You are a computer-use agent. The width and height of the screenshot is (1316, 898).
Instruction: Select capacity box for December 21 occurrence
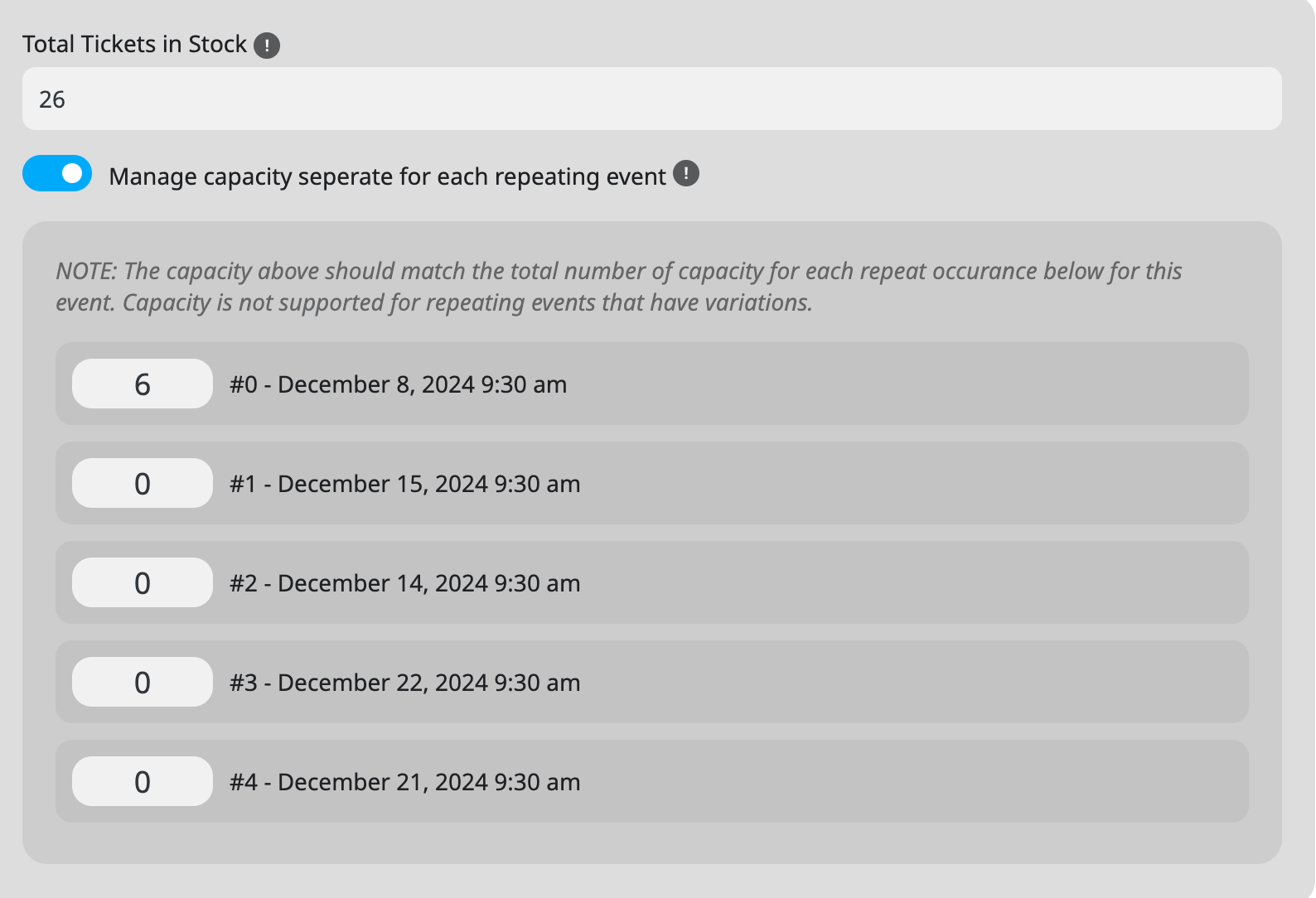tap(143, 781)
